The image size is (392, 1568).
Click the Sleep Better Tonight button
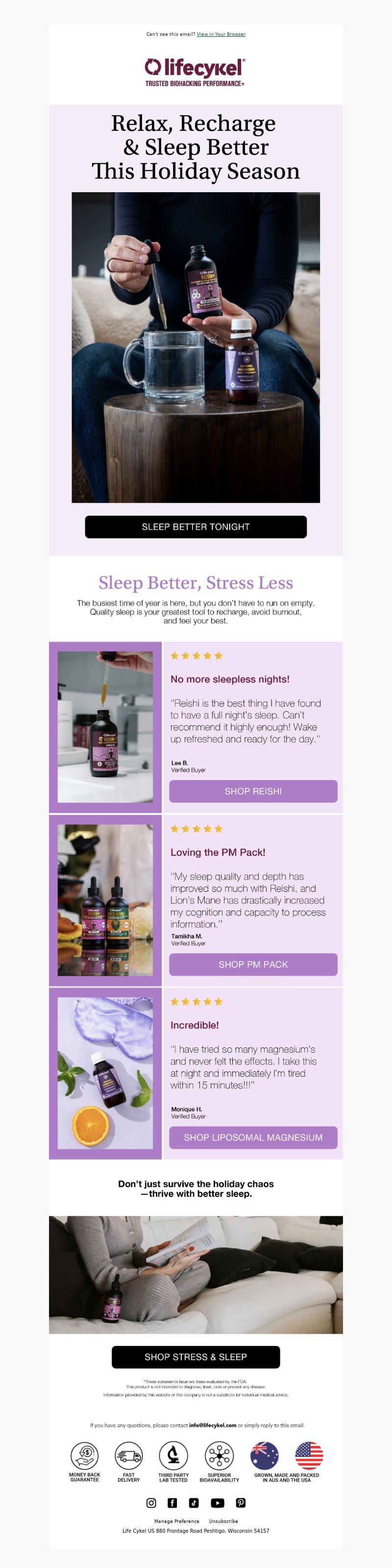[196, 527]
